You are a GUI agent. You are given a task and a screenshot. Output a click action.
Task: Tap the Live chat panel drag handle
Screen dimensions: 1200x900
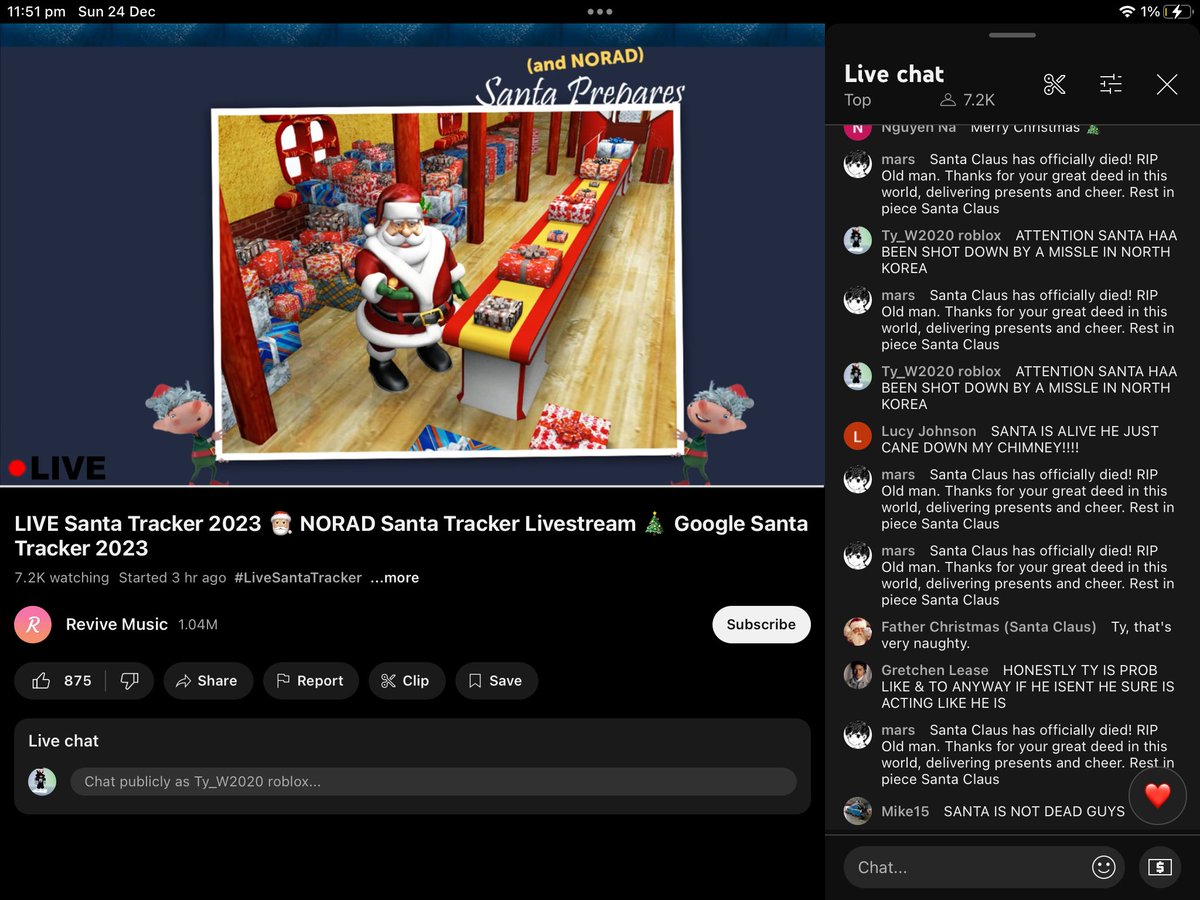1012,35
